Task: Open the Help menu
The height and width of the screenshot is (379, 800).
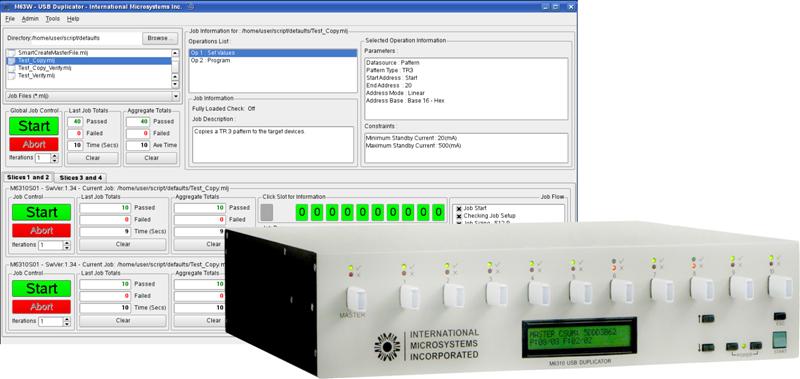Action: 73,18
